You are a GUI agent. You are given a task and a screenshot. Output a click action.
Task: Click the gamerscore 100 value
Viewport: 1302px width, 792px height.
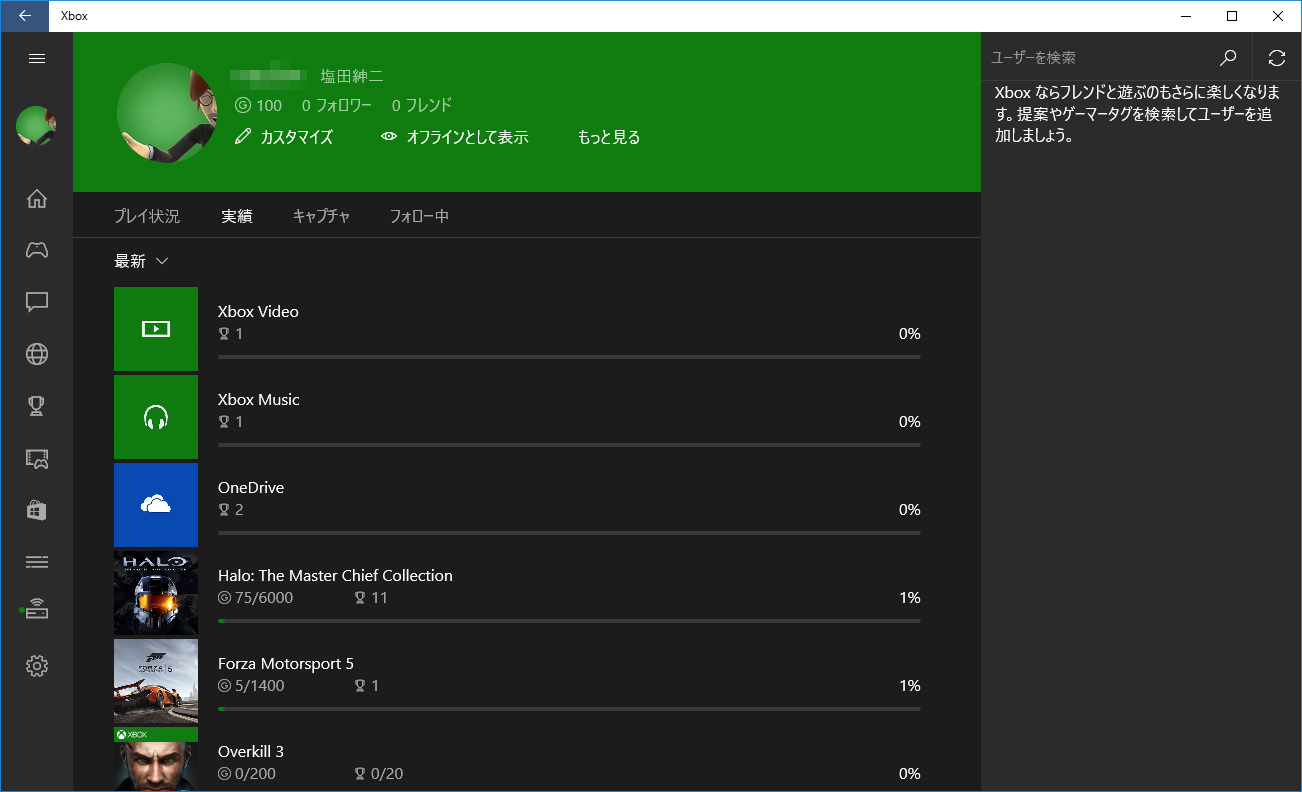259,105
